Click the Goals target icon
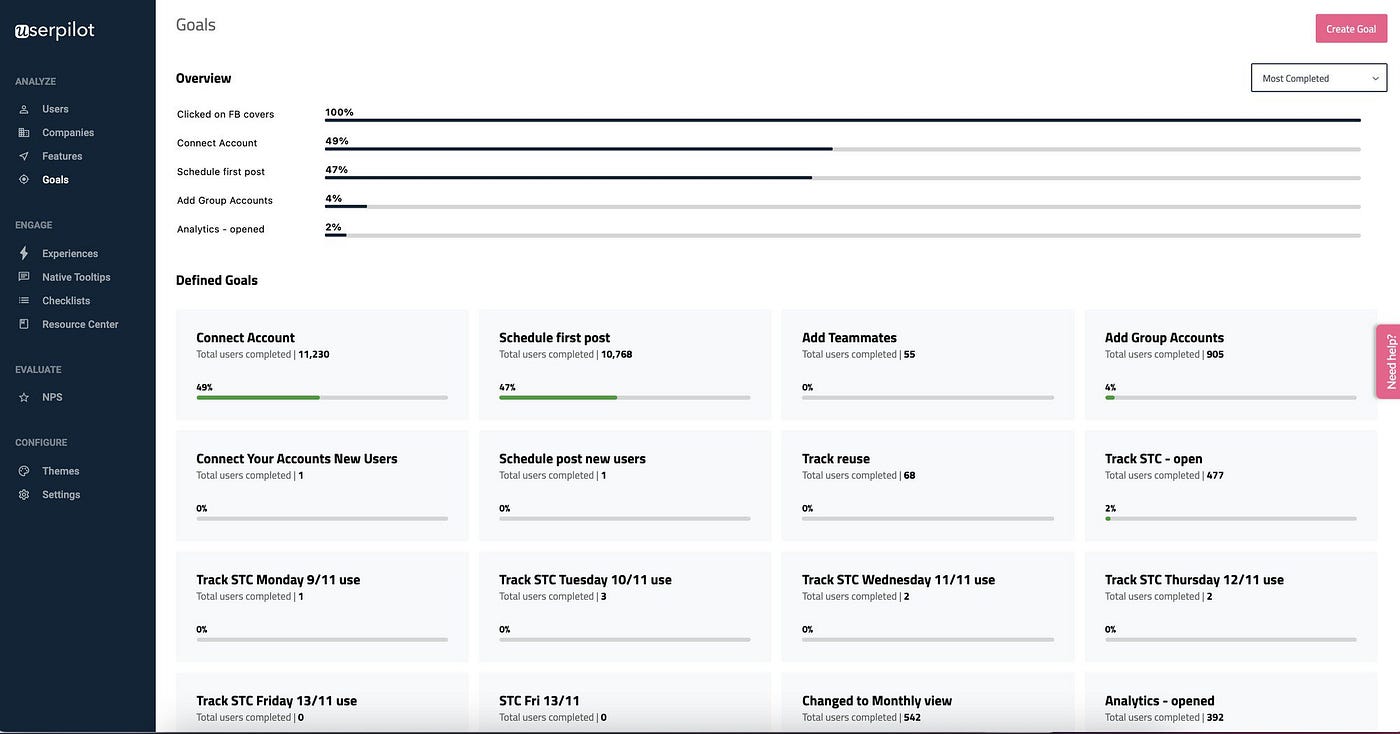 click(x=24, y=180)
